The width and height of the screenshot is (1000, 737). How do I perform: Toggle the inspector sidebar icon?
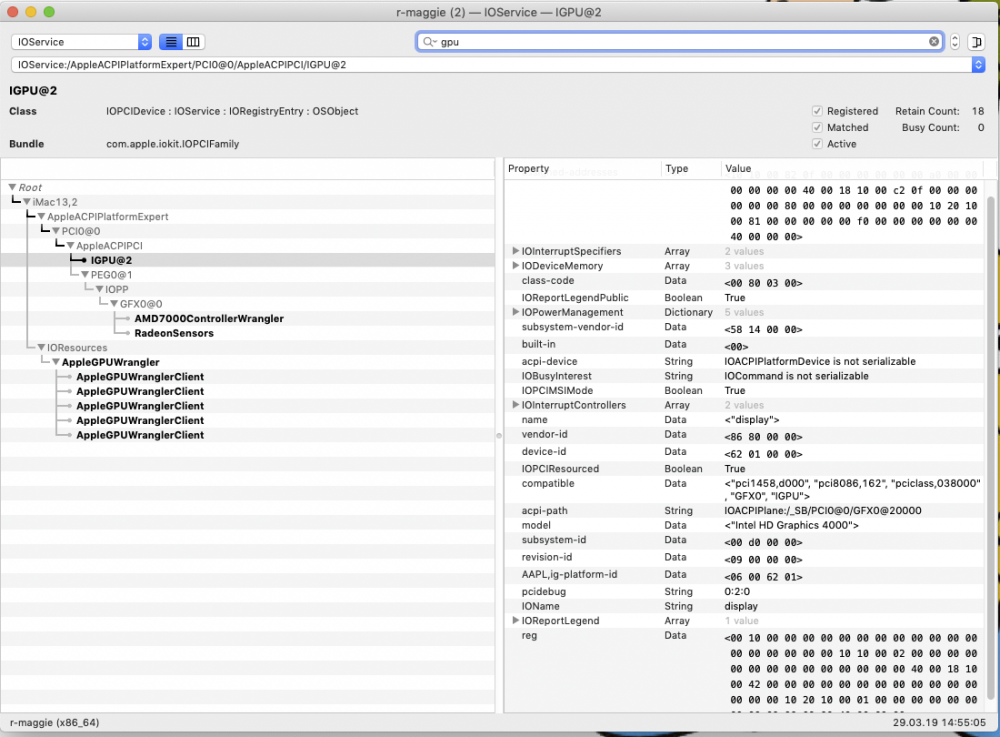pyautogui.click(x=976, y=42)
